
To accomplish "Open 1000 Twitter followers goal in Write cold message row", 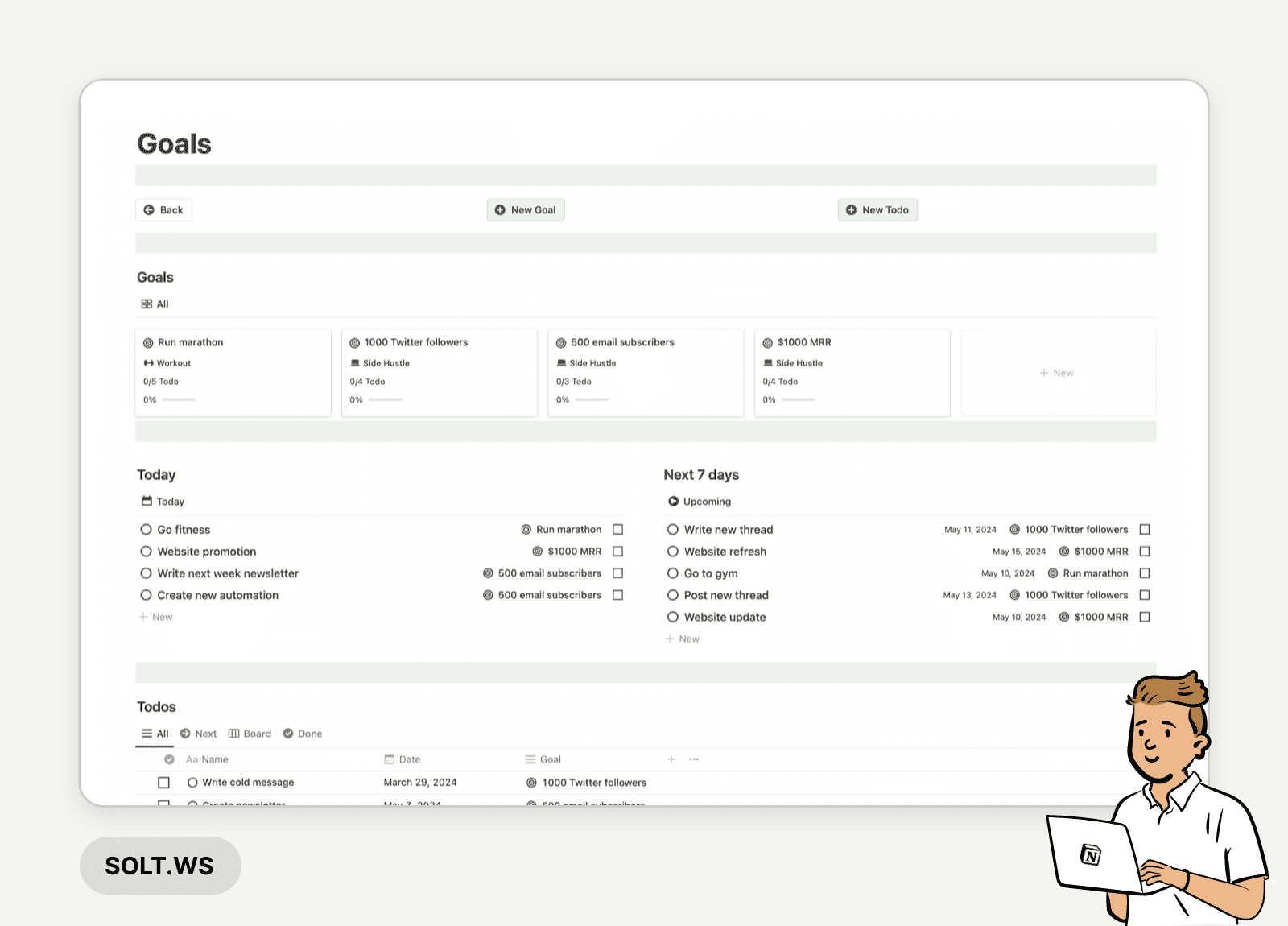I will point(586,783).
